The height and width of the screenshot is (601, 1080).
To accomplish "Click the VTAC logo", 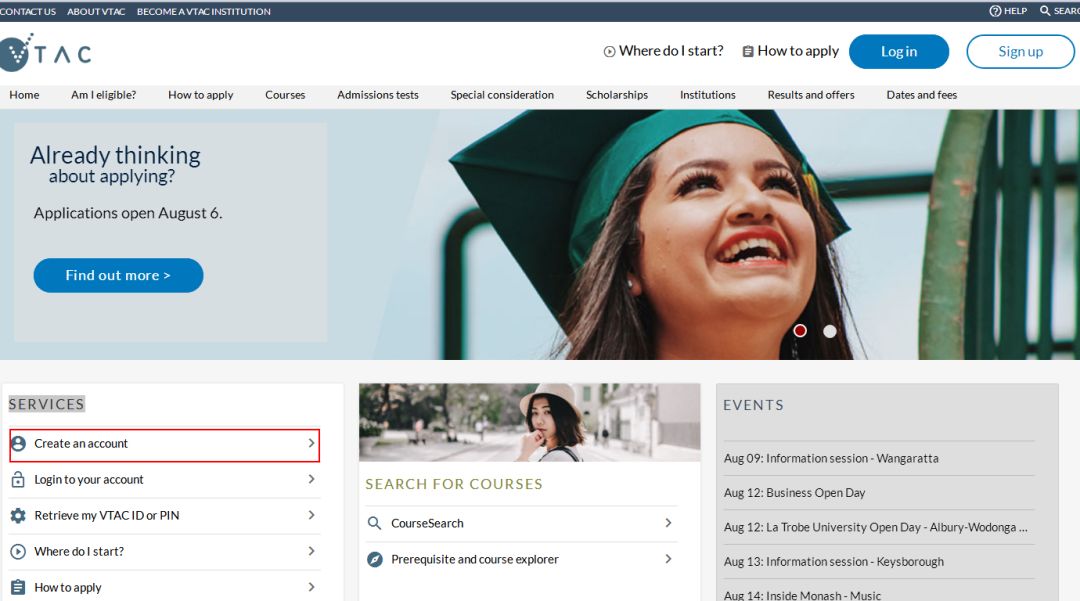I will [x=45, y=53].
